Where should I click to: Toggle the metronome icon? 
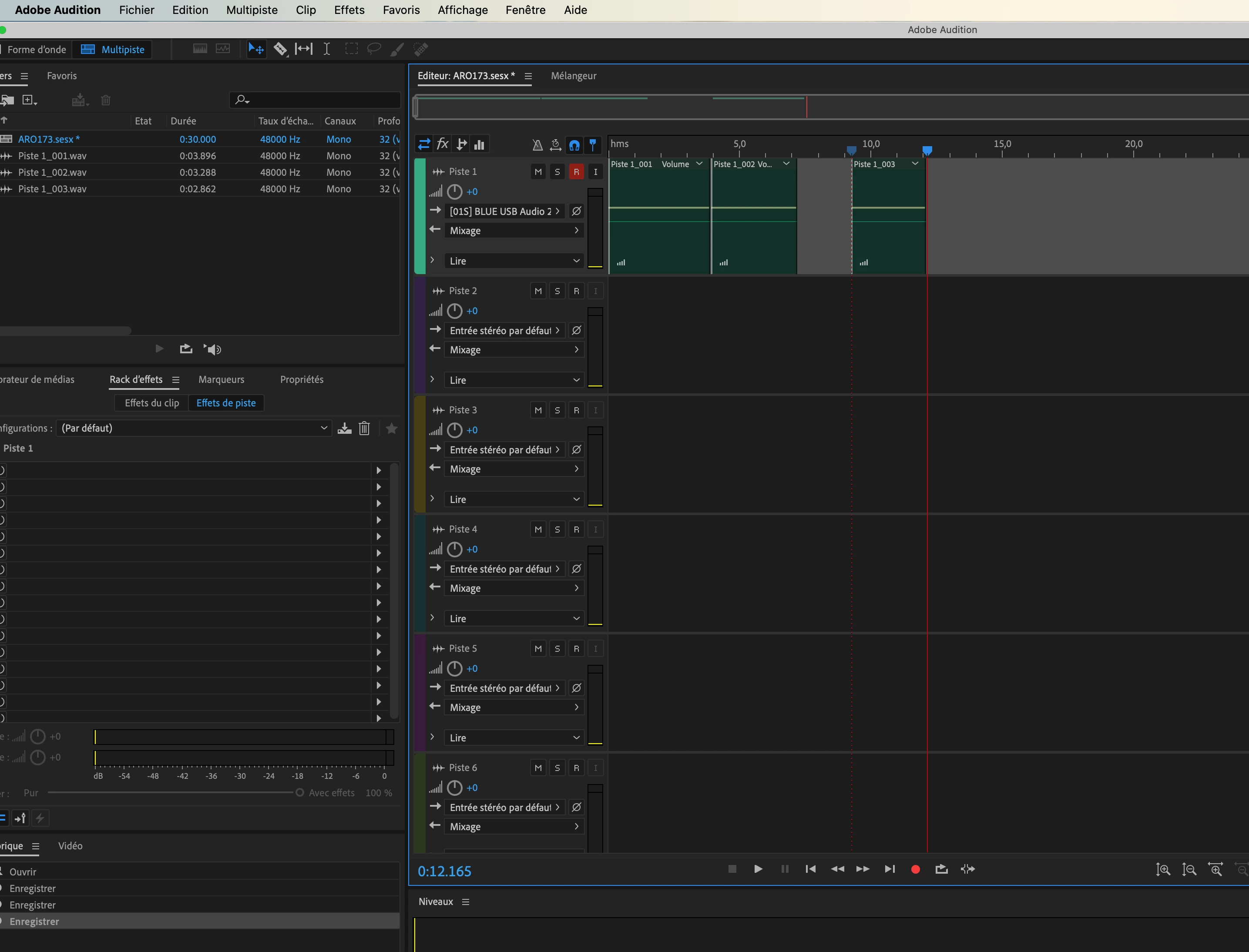click(537, 145)
